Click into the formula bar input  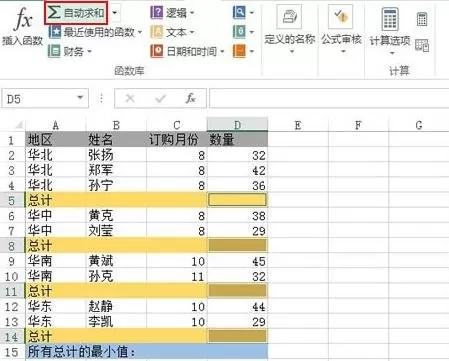[329, 98]
